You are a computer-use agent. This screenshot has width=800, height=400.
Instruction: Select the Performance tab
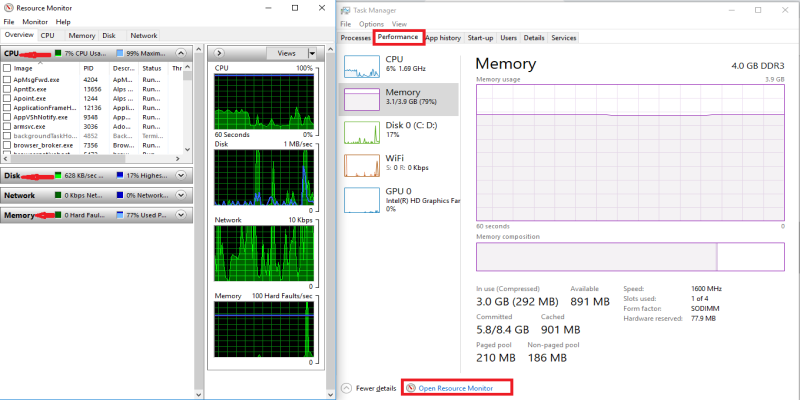tap(398, 37)
